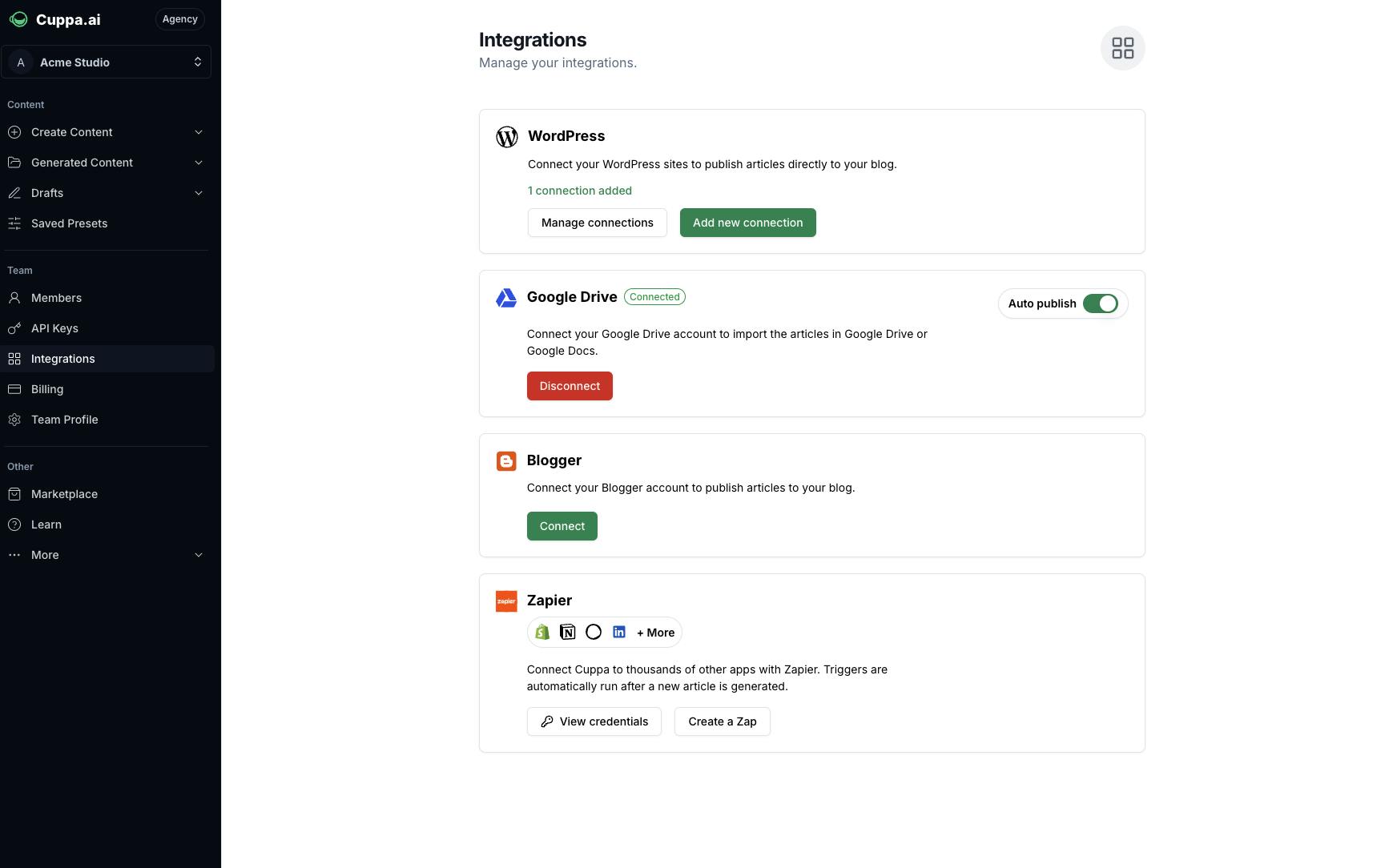Click Add new connection for WordPress
The image size is (1397, 868).
747,223
